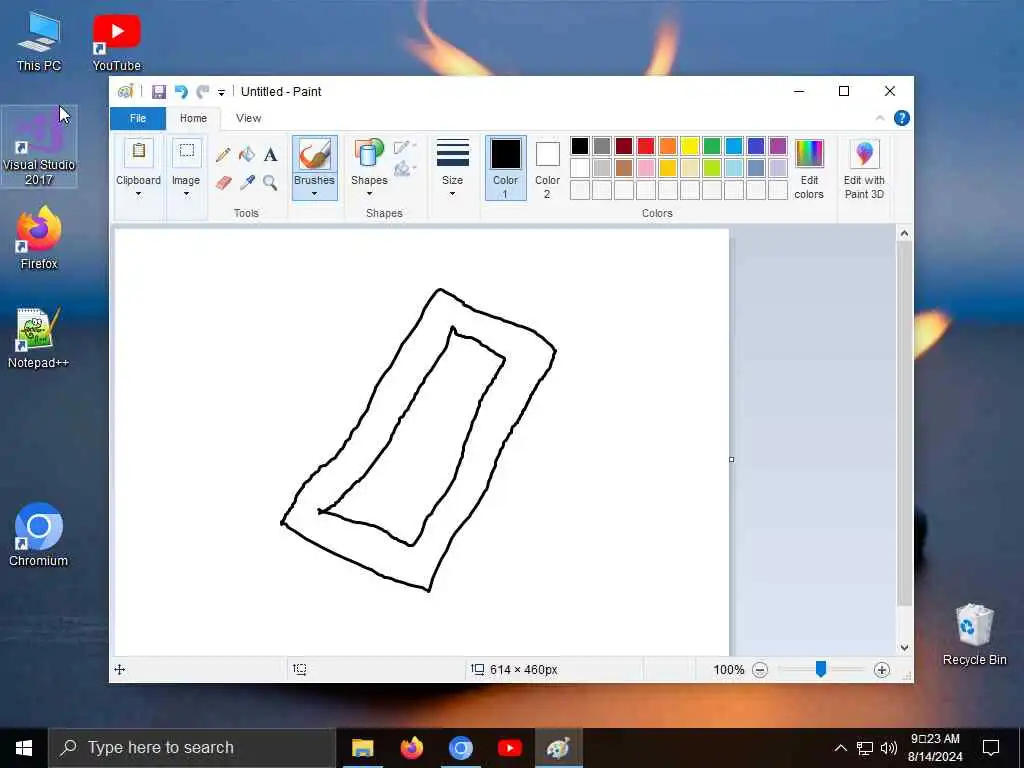1024x768 pixels.
Task: Click the Undo arrow in title bar
Action: [x=181, y=91]
